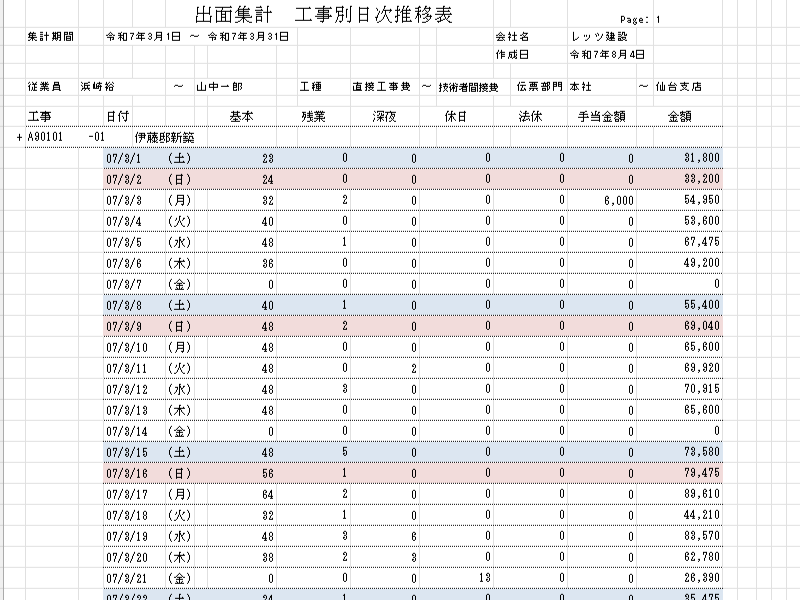Screen dimensions: 800x600
Task: Click the 集計期間 label
Action: tap(51, 37)
